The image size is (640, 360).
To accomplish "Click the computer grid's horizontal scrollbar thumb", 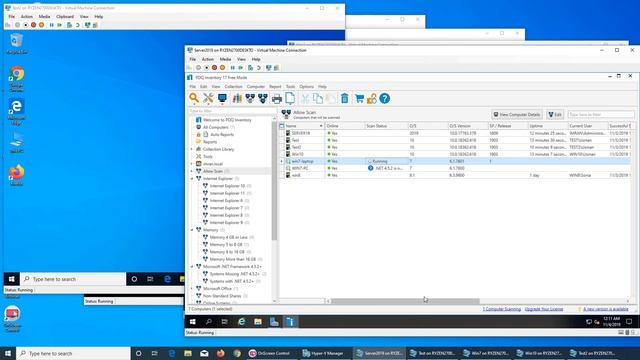I will (405, 301).
